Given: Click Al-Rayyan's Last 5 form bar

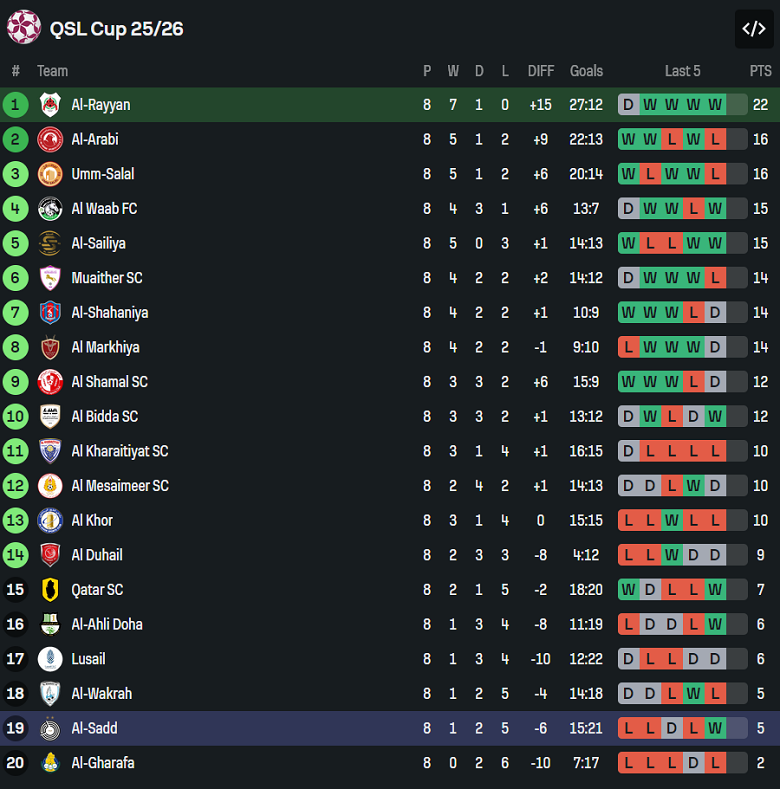Looking at the screenshot, I should [x=682, y=105].
